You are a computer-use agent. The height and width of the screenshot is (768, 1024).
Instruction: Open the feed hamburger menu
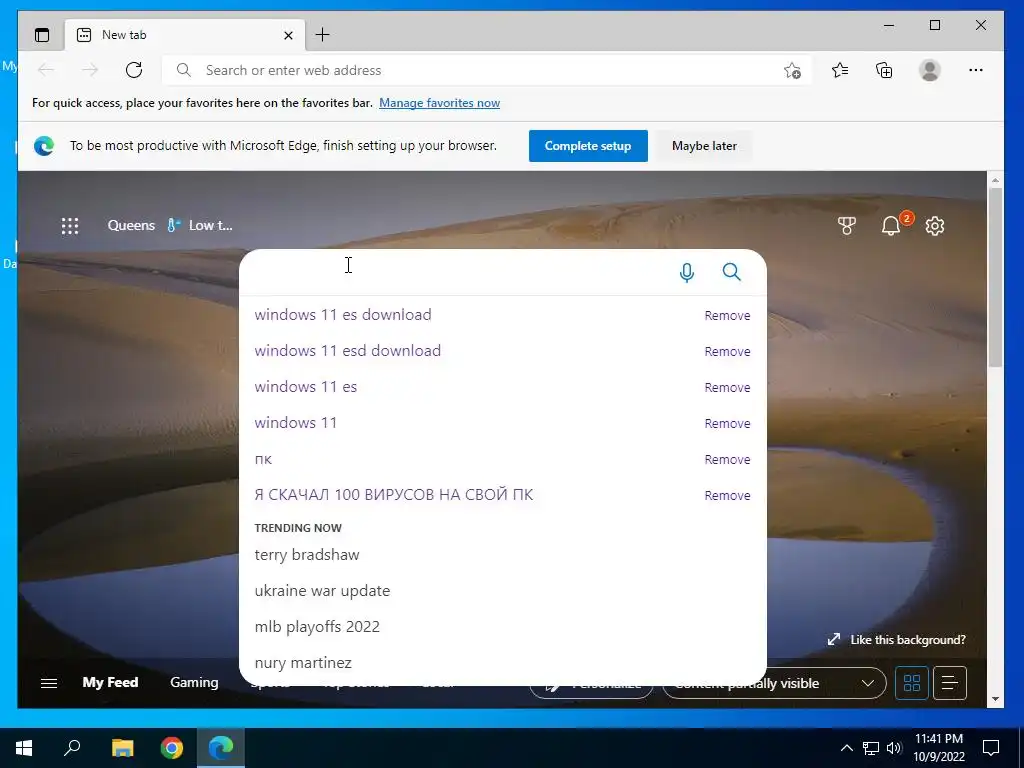coord(49,683)
